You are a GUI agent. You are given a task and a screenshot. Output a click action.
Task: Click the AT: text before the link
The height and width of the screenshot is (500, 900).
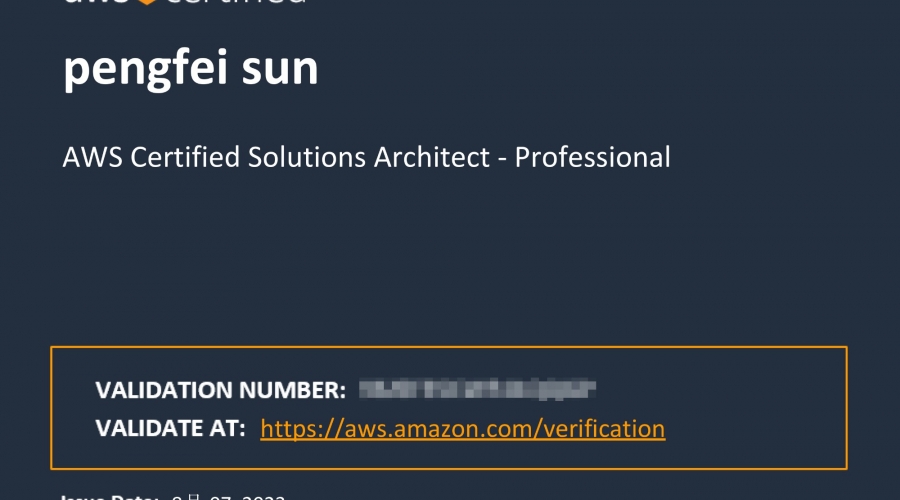click(x=227, y=429)
